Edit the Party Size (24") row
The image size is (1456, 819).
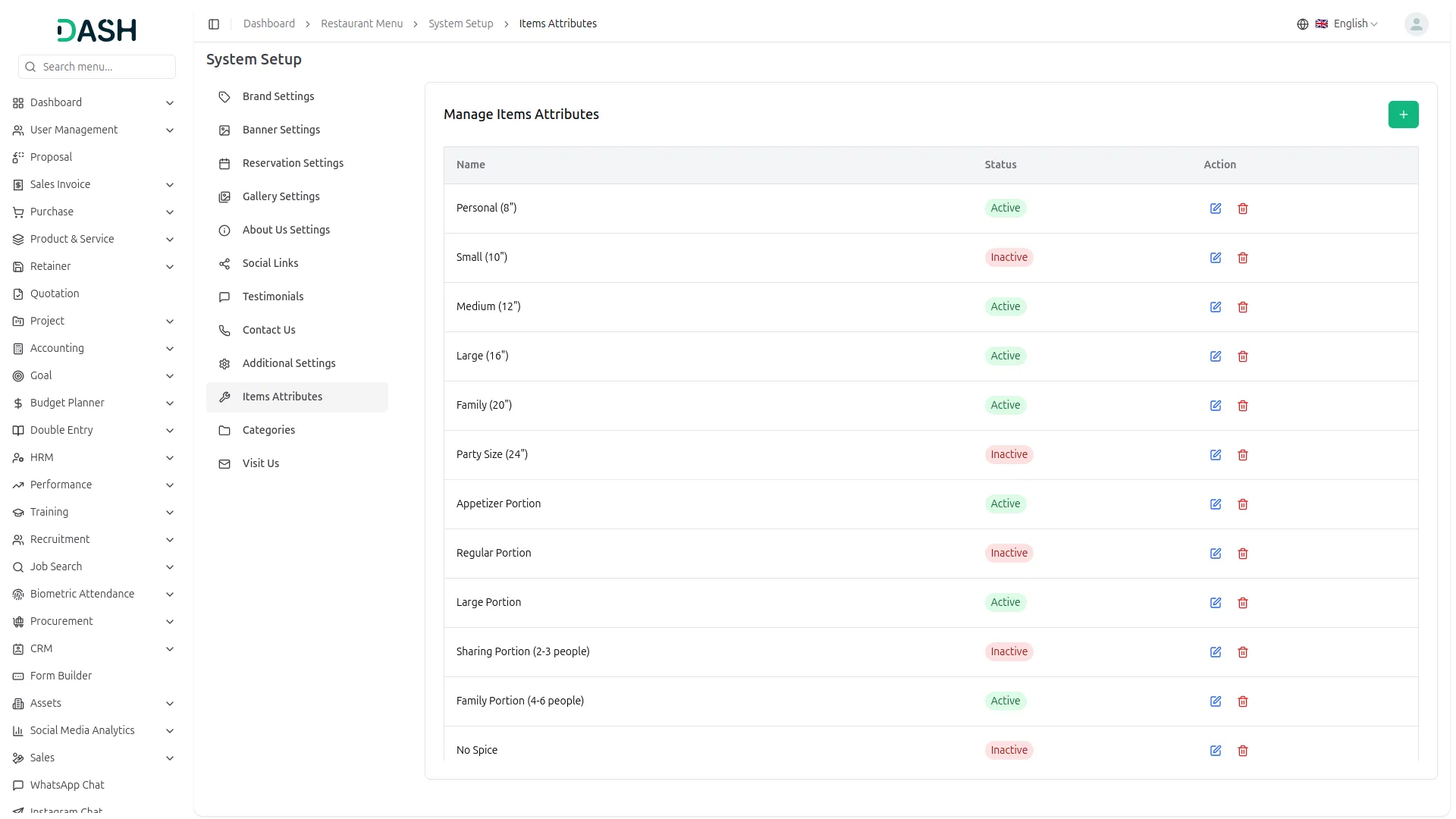(x=1216, y=455)
